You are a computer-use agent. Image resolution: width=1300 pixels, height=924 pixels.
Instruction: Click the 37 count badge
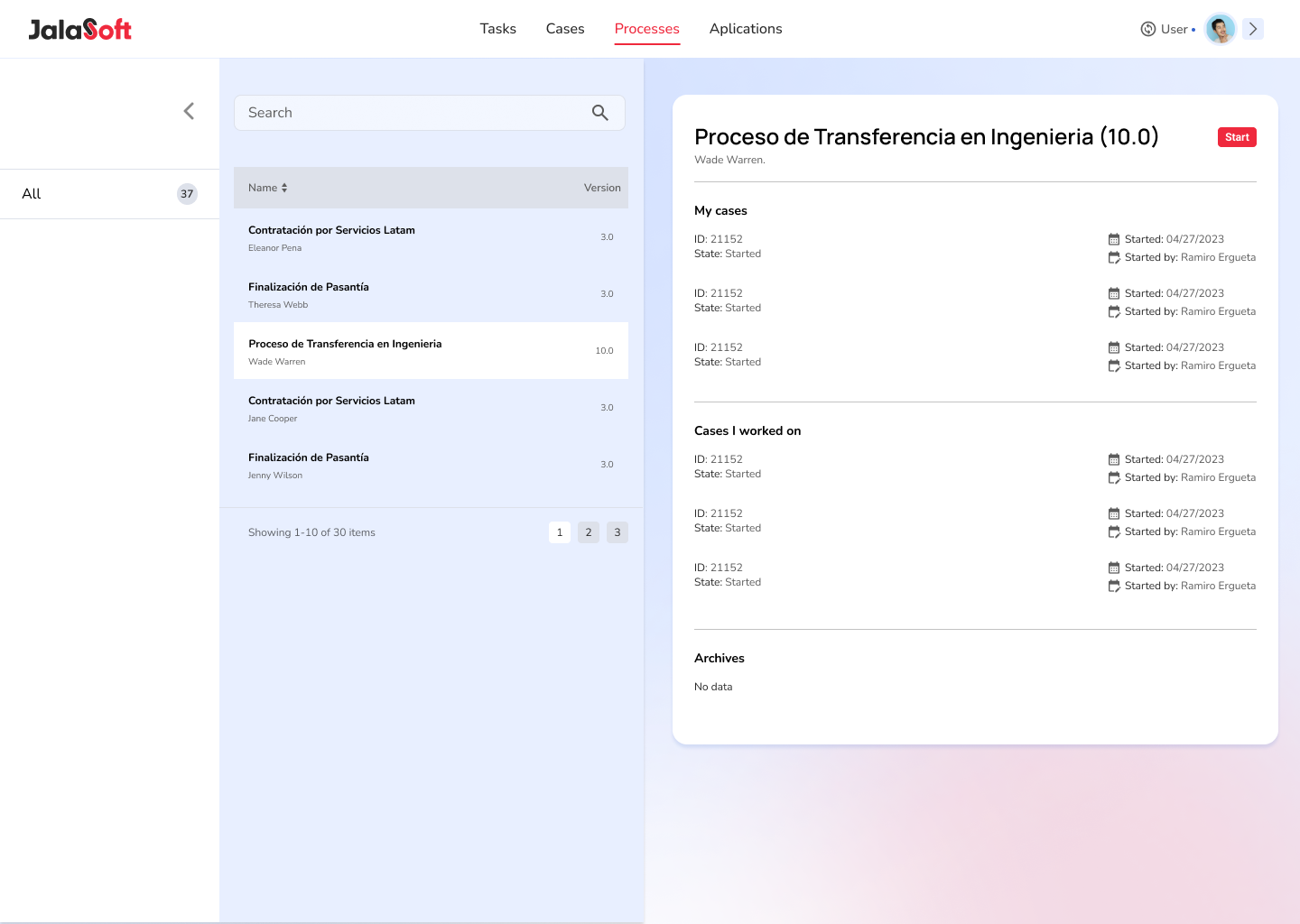[187, 194]
